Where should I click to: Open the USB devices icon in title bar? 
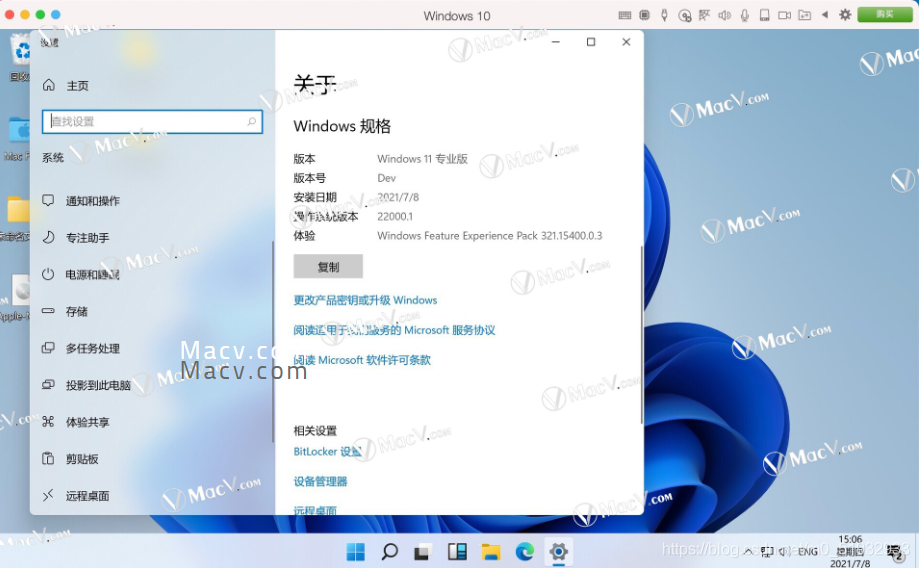tap(664, 15)
